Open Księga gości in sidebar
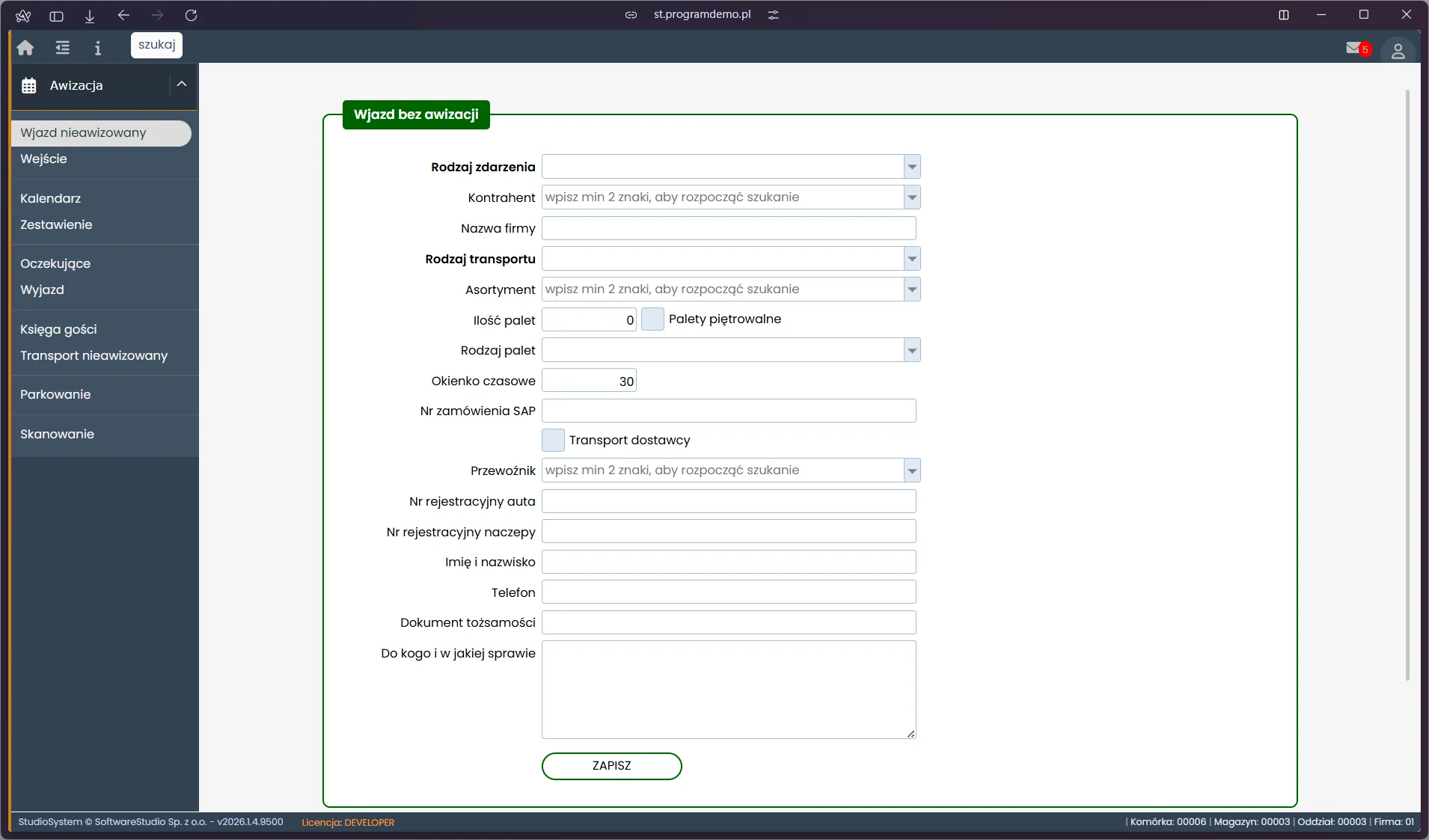The width and height of the screenshot is (1429, 840). click(x=58, y=330)
